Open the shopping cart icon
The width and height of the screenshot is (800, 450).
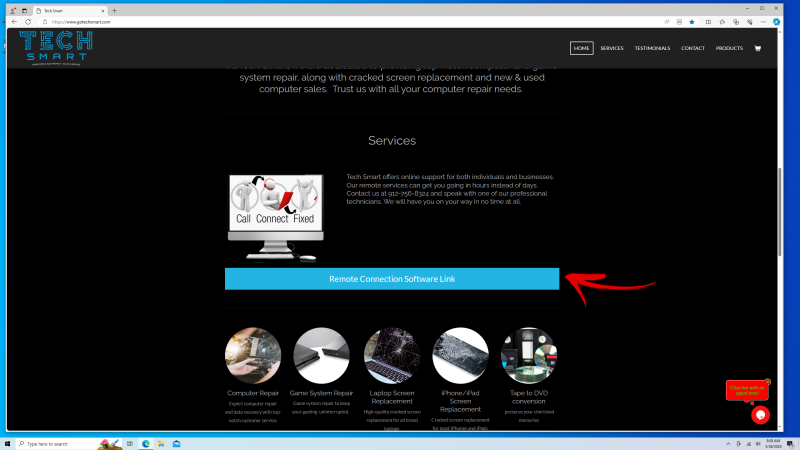pyautogui.click(x=758, y=48)
